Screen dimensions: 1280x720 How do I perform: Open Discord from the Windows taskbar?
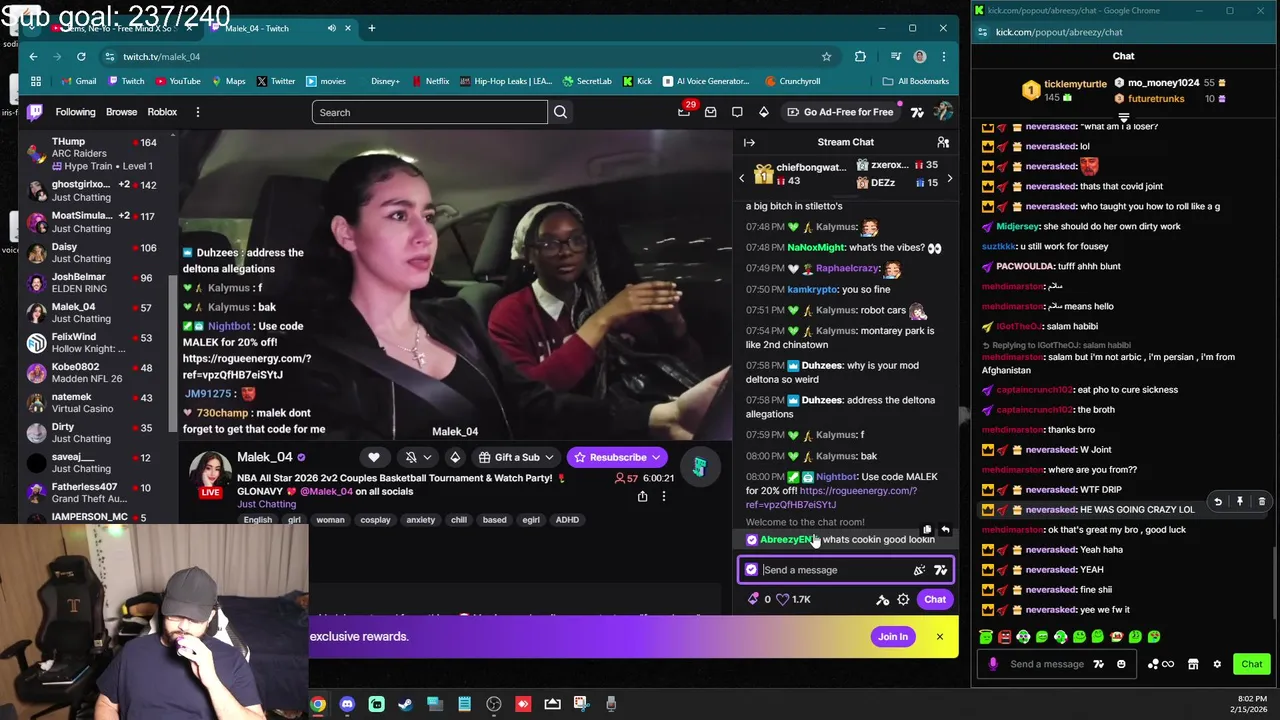(x=347, y=704)
